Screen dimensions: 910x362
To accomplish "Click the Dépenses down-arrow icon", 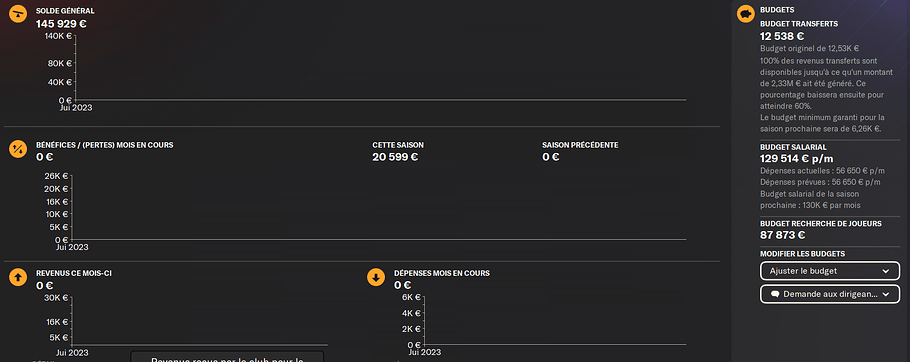I will point(376,277).
